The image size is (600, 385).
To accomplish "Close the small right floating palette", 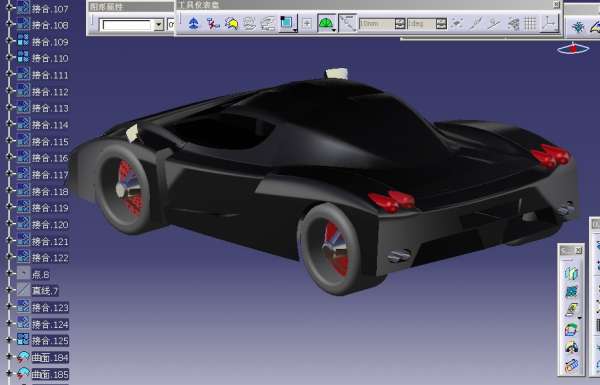I will click(x=579, y=250).
